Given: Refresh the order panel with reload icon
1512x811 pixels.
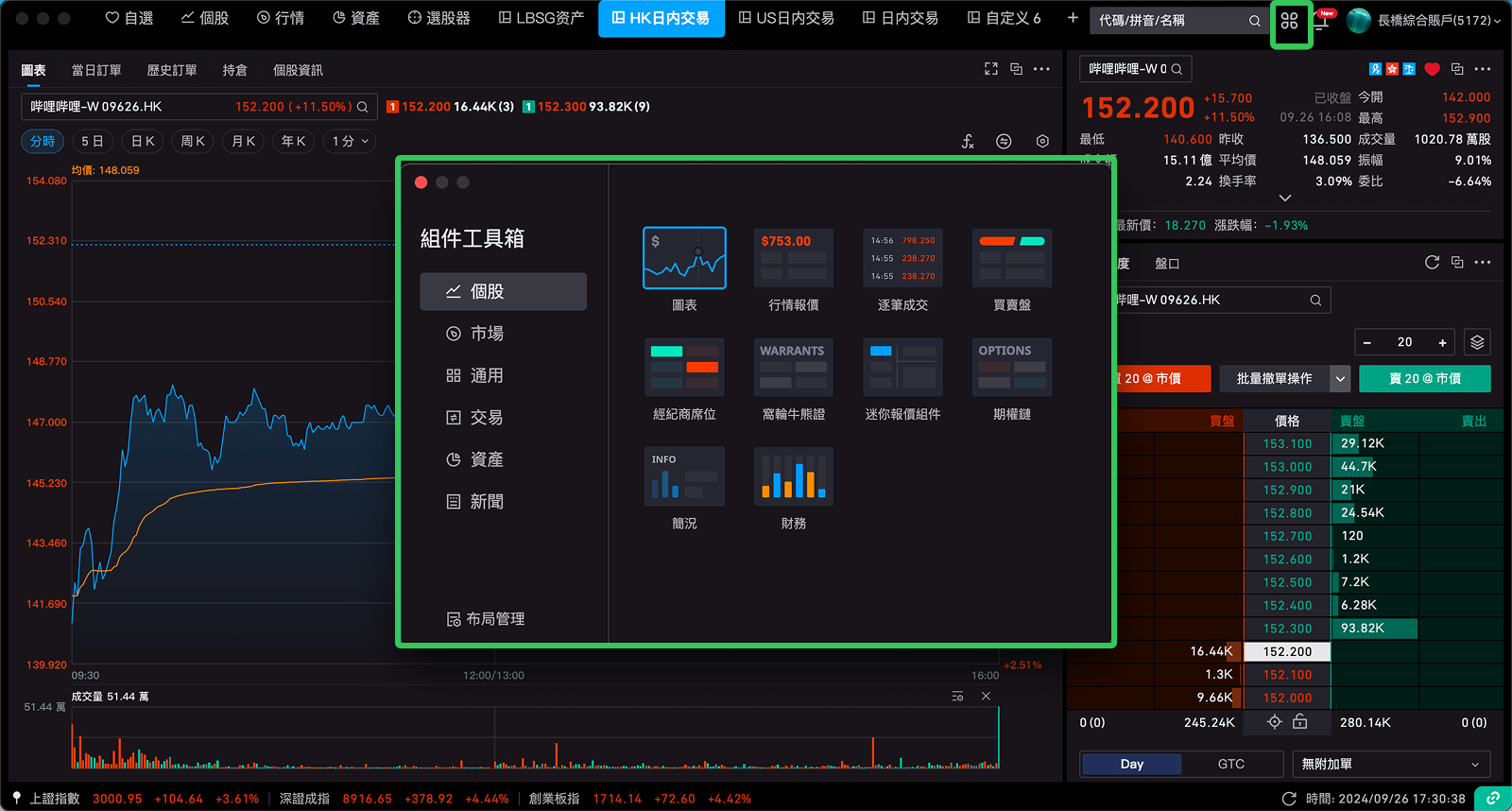Looking at the screenshot, I should click(1432, 263).
